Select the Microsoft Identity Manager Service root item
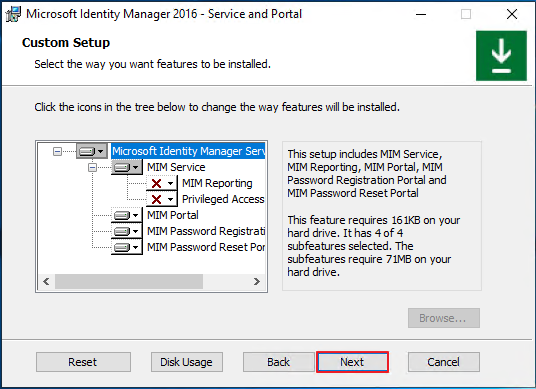Screen dimensions: 536x389 188,151
